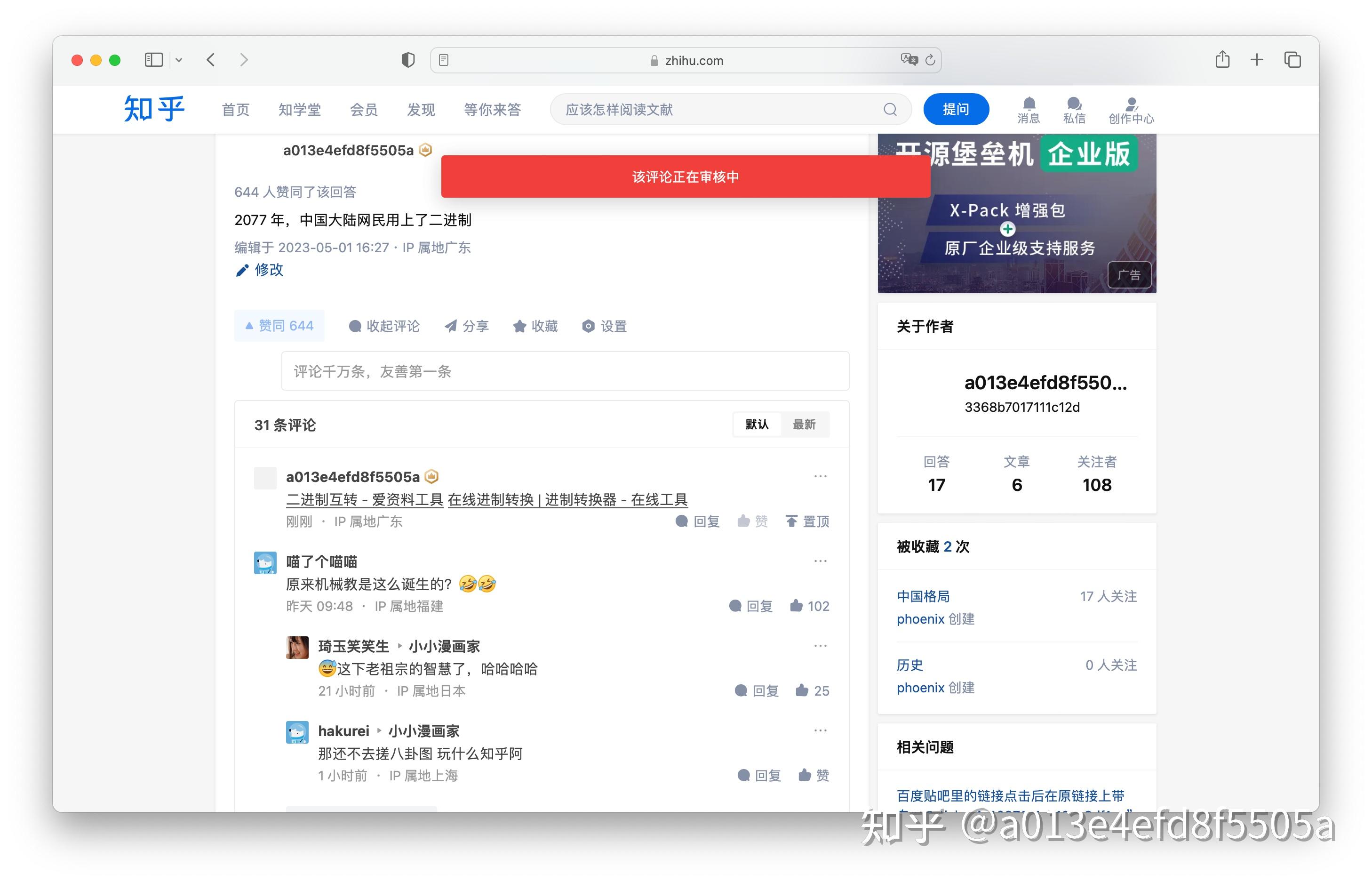The height and width of the screenshot is (882, 1372).
Task: Go to the 首页 nav item
Action: tap(236, 109)
